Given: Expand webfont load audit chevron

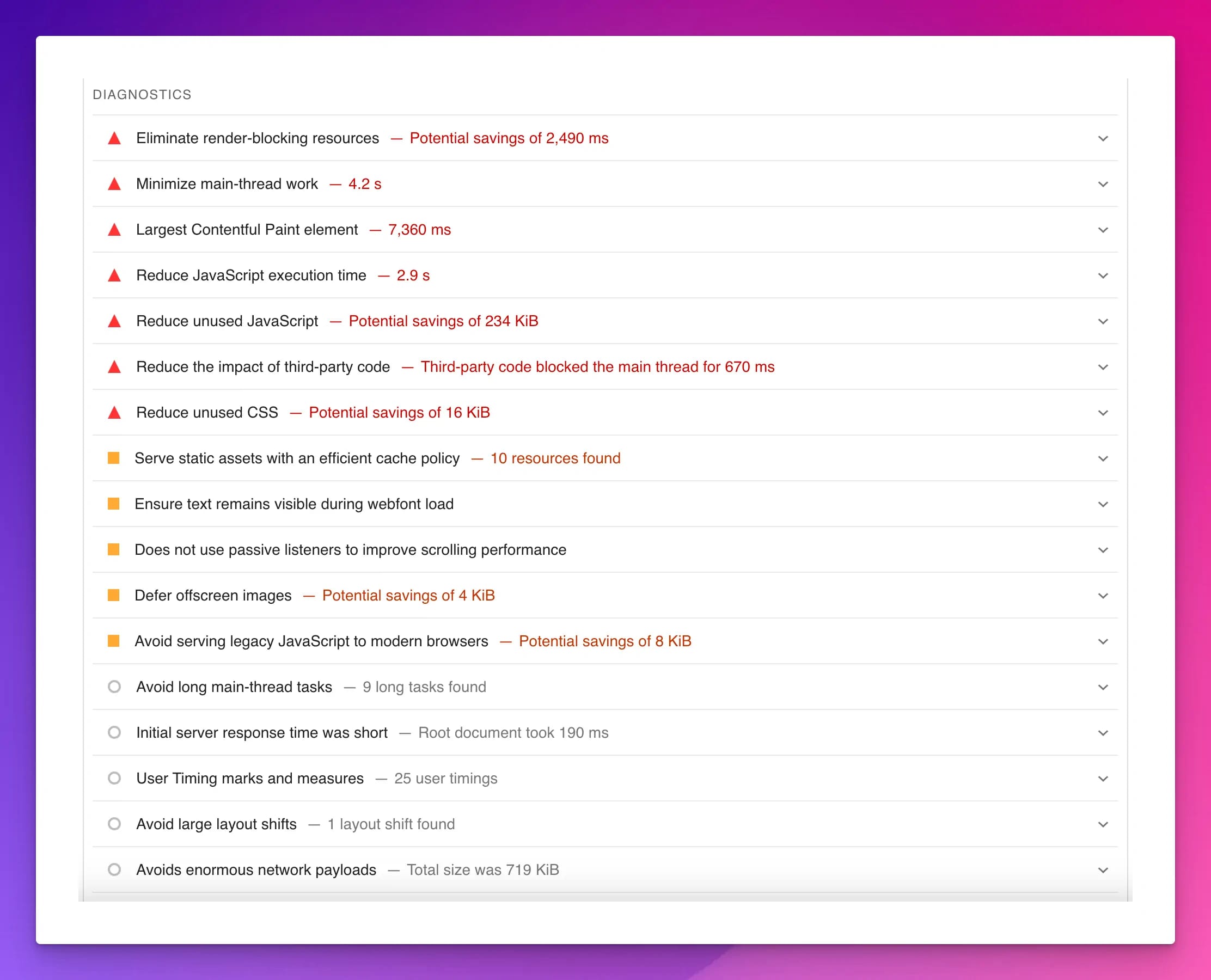Looking at the screenshot, I should pyautogui.click(x=1103, y=505).
